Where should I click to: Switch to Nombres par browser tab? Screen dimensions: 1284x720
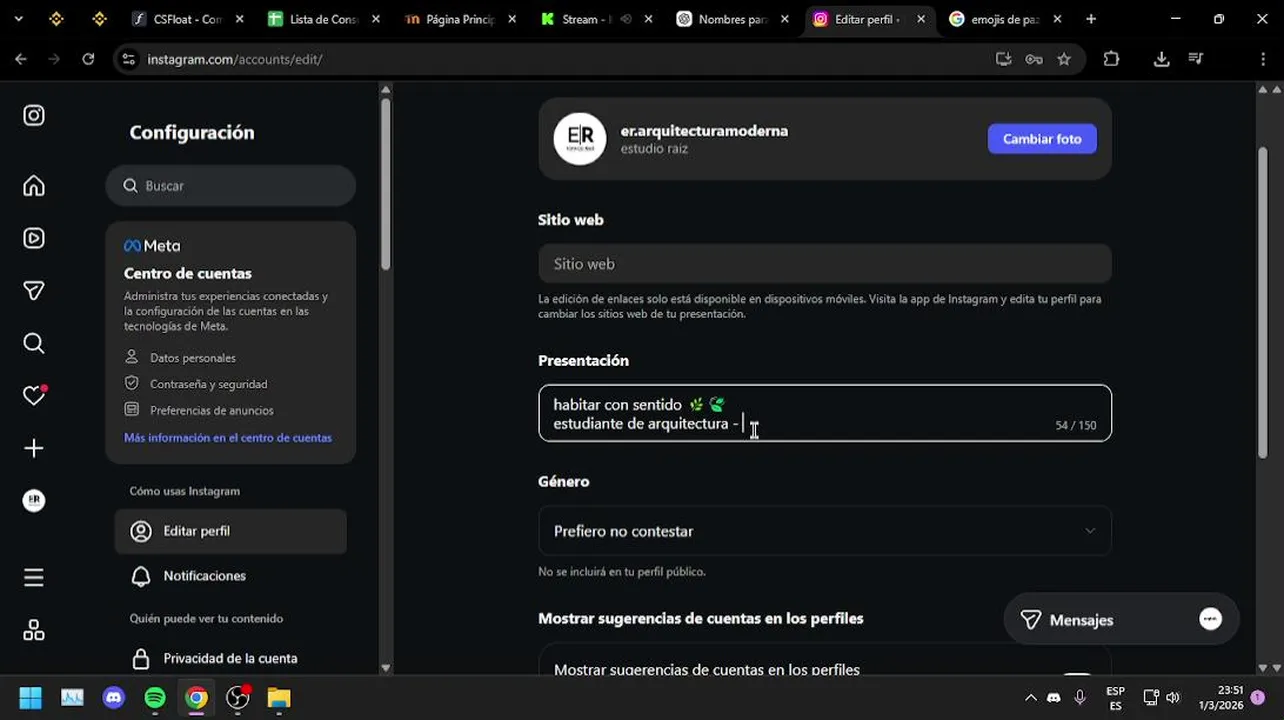click(732, 19)
